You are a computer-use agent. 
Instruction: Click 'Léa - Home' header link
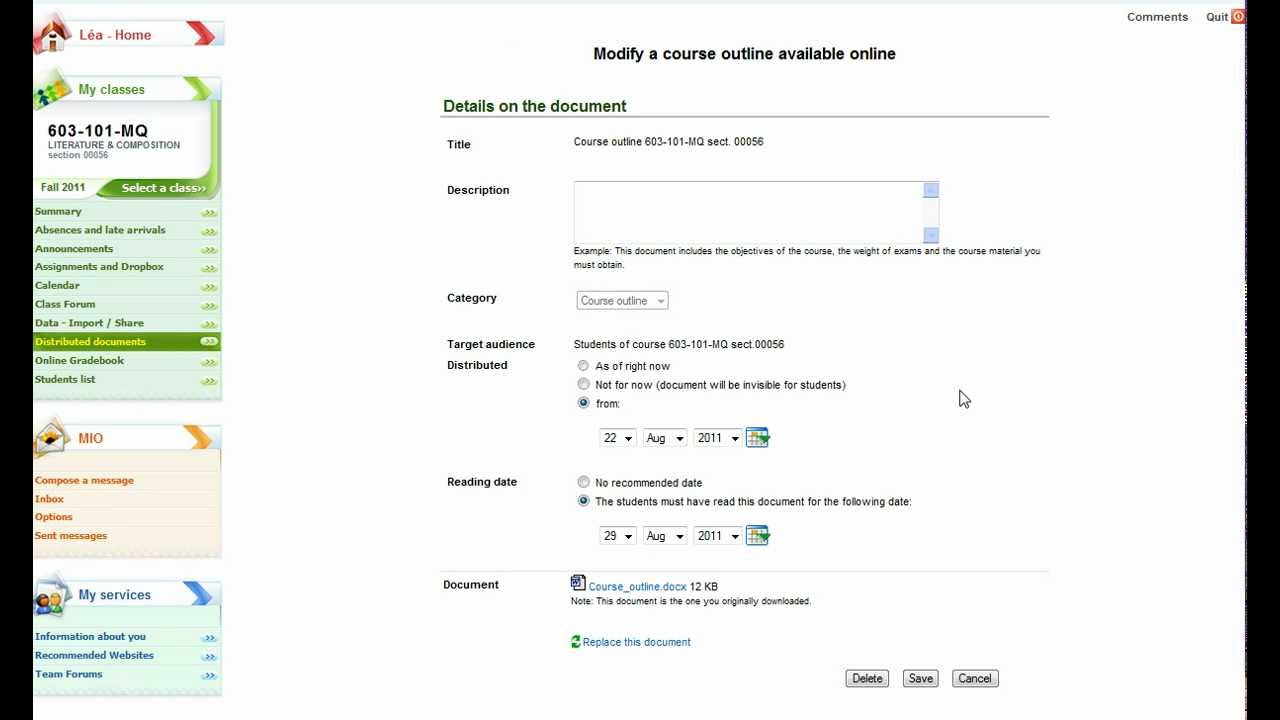[115, 35]
